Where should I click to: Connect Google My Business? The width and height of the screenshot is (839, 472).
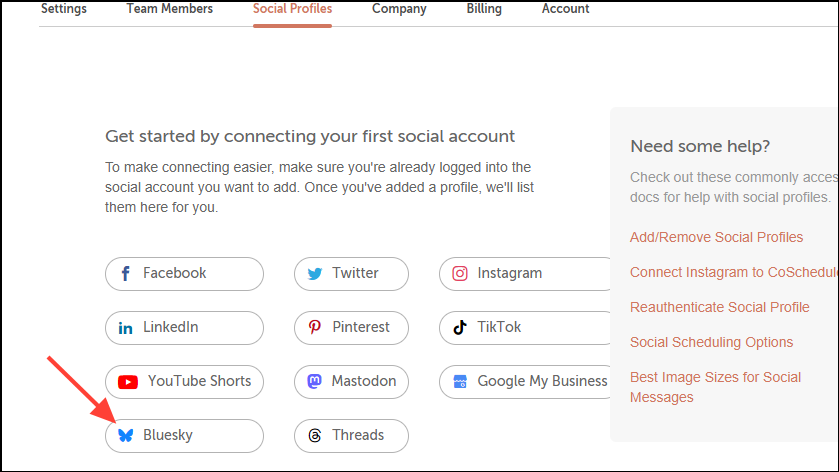pos(525,382)
